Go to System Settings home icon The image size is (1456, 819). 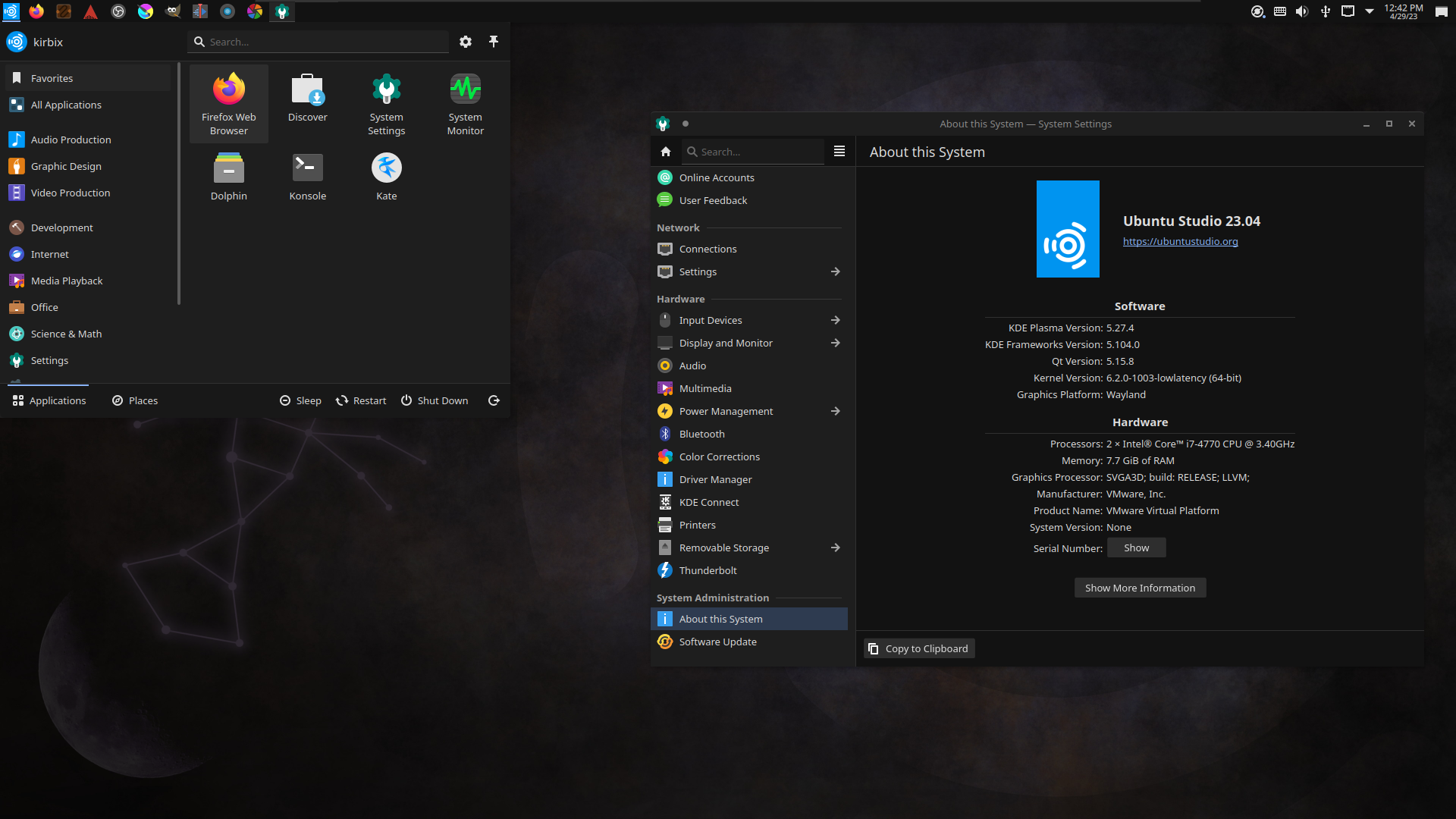point(666,152)
